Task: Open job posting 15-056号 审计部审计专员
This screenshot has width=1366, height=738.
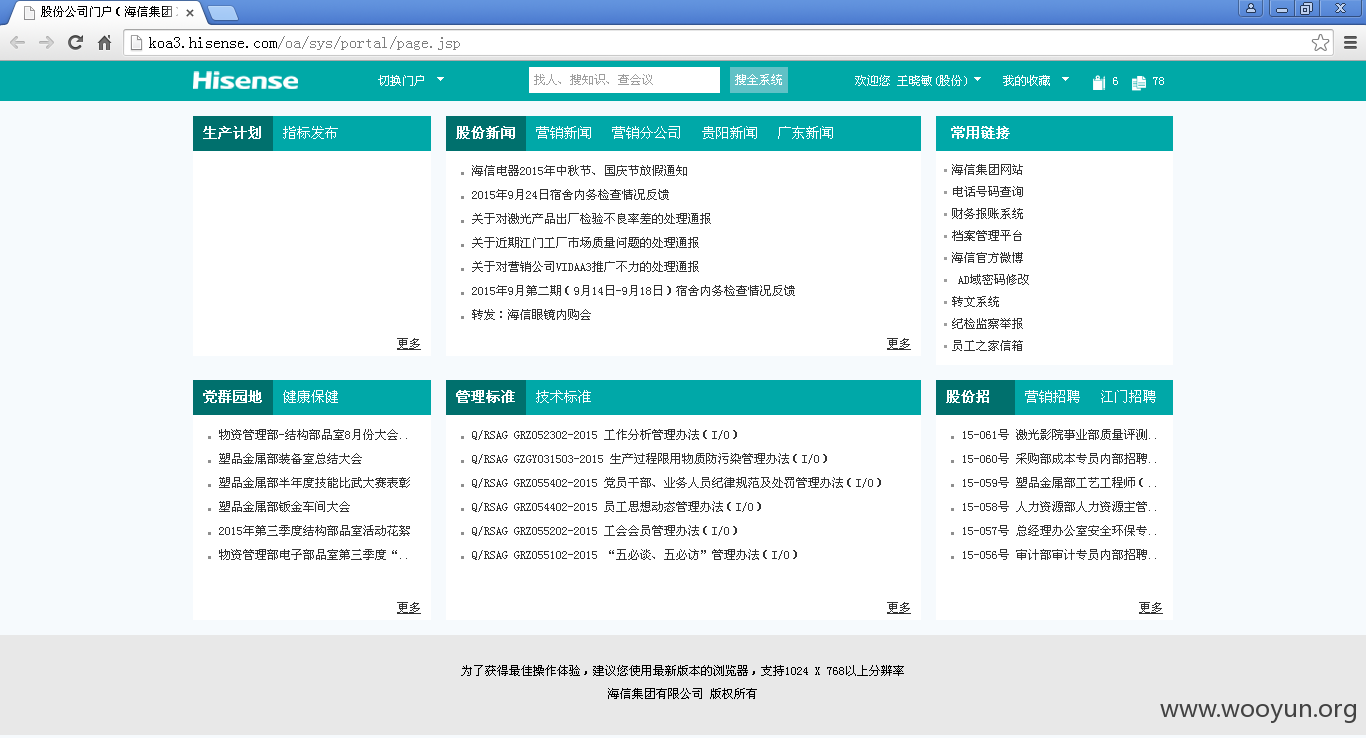Action: click(1060, 555)
